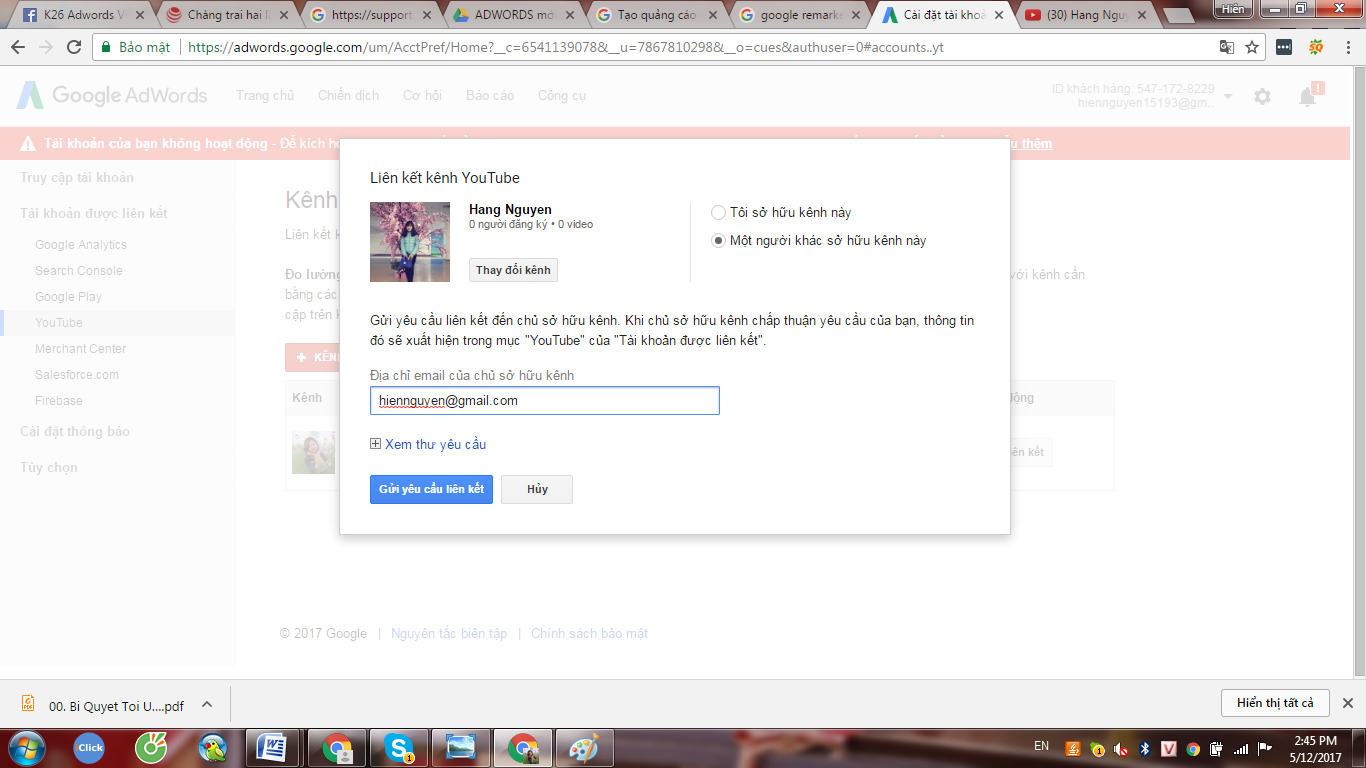The width and height of the screenshot is (1366, 768).
Task: Click the translate page icon in address bar
Action: [x=1226, y=48]
